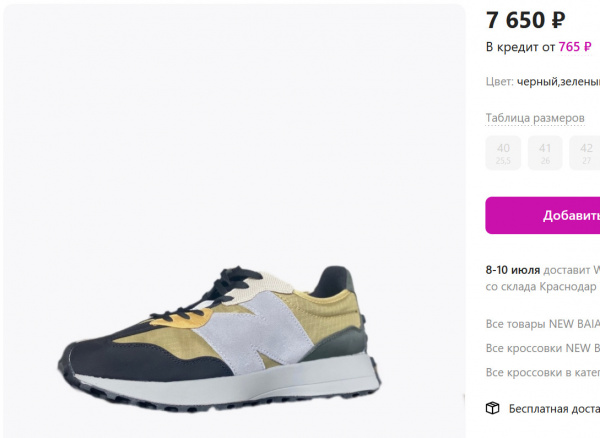Click the В кредит от label

tap(520, 47)
